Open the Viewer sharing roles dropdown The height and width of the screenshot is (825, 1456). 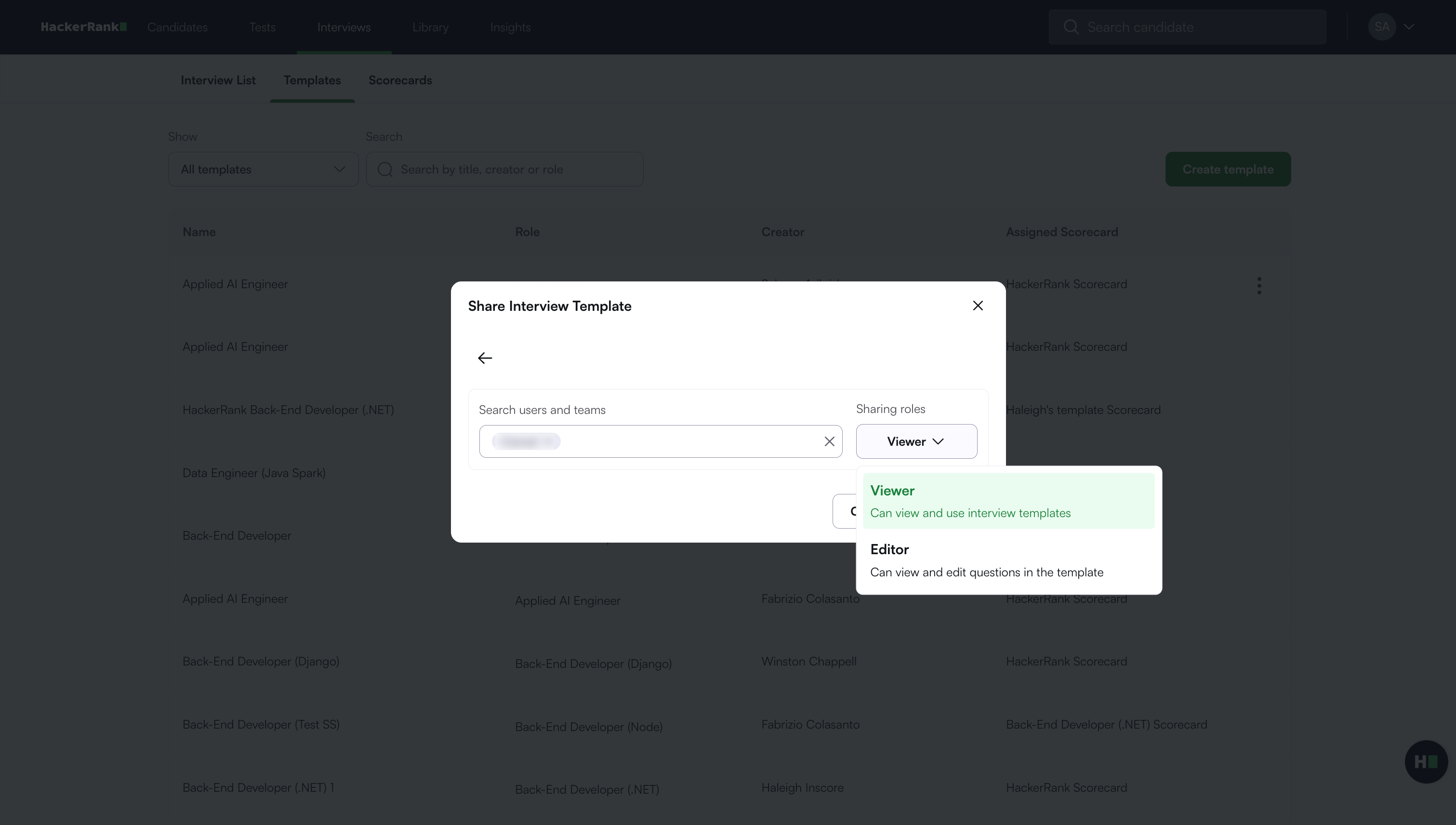[915, 441]
